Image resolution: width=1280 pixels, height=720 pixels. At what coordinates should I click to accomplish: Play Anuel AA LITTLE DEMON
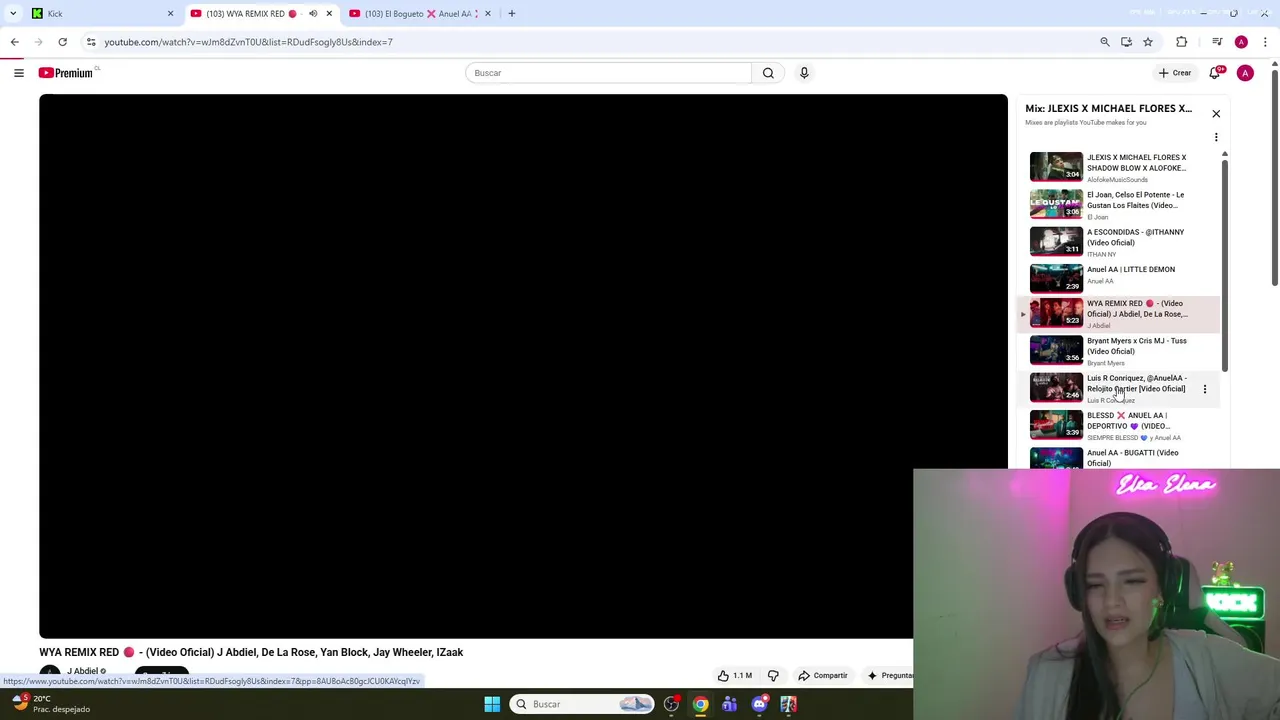click(1118, 277)
